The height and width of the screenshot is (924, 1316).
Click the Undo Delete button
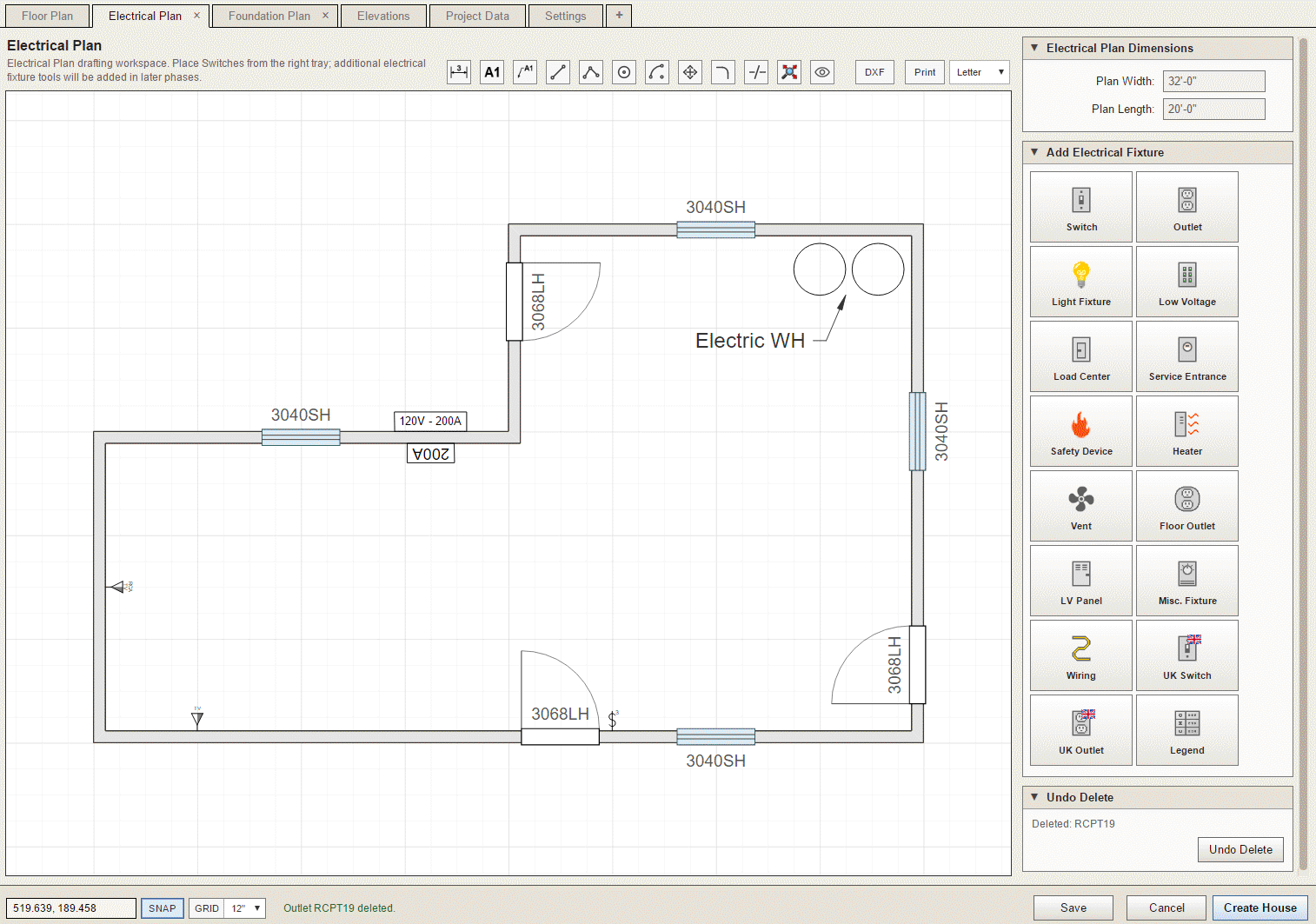1240,849
